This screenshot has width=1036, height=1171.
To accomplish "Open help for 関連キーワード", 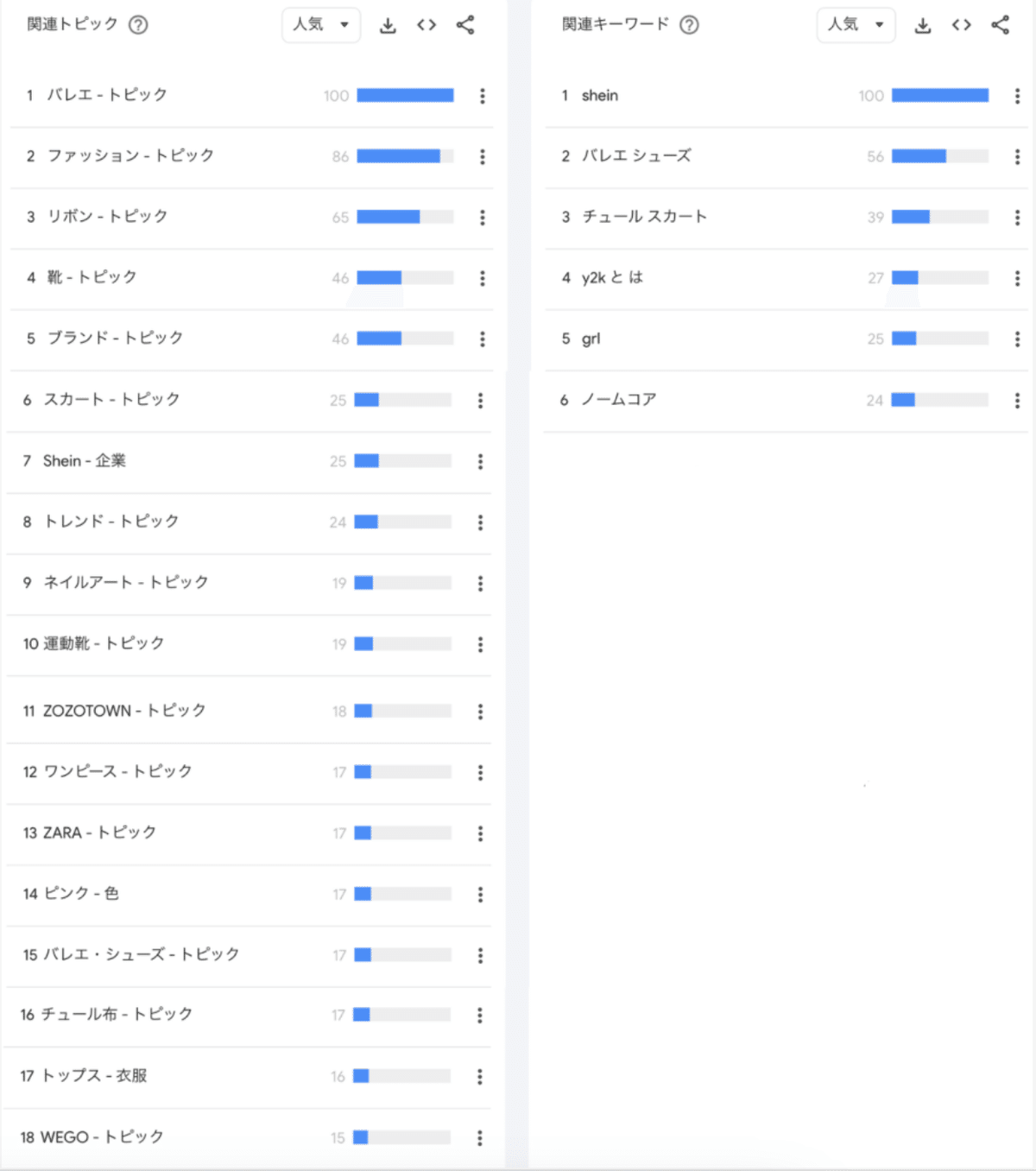I will pyautogui.click(x=689, y=25).
